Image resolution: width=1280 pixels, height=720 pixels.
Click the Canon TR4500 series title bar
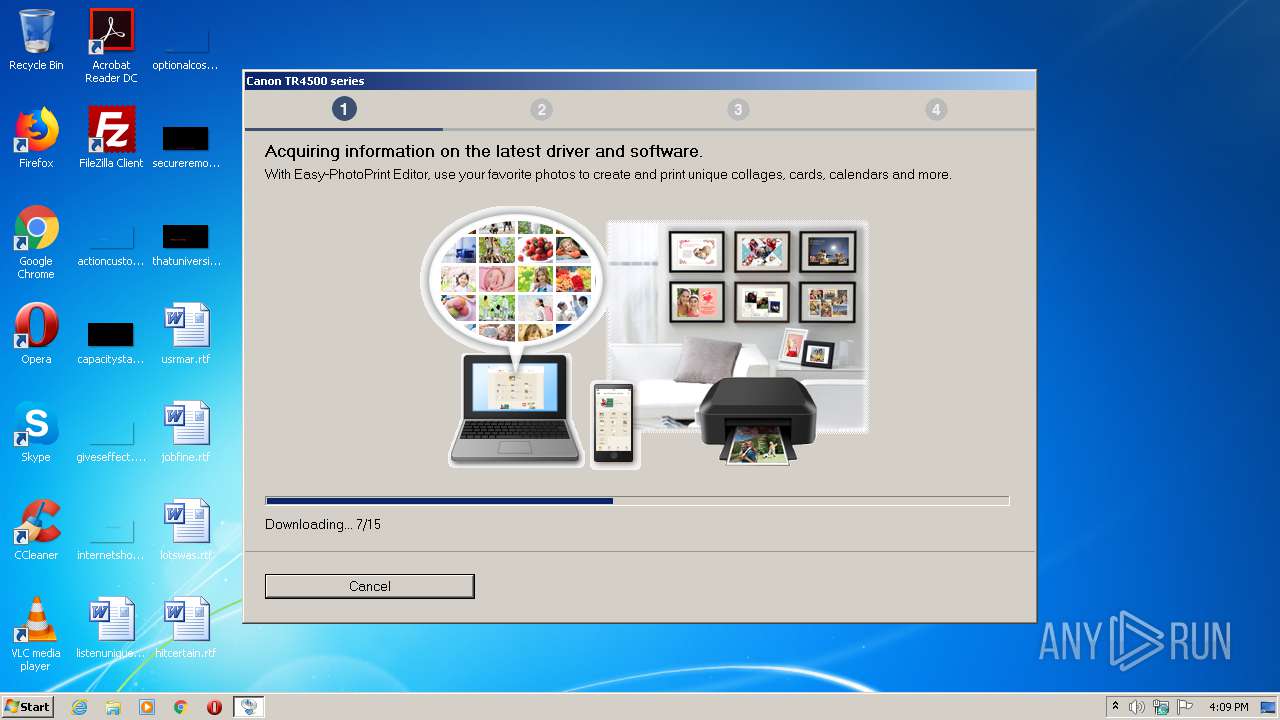coord(640,81)
